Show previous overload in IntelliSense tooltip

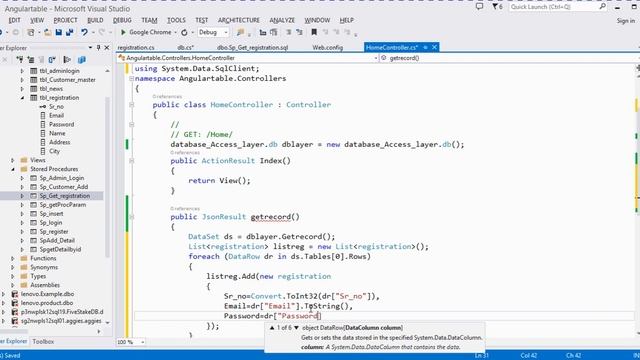[272, 328]
